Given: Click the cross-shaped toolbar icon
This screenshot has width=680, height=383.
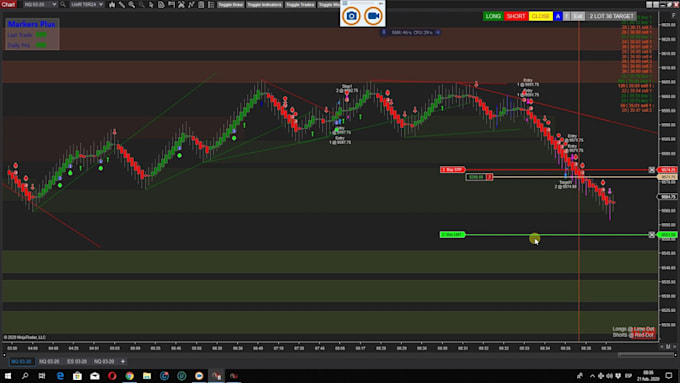Looking at the screenshot, I should point(181,5).
